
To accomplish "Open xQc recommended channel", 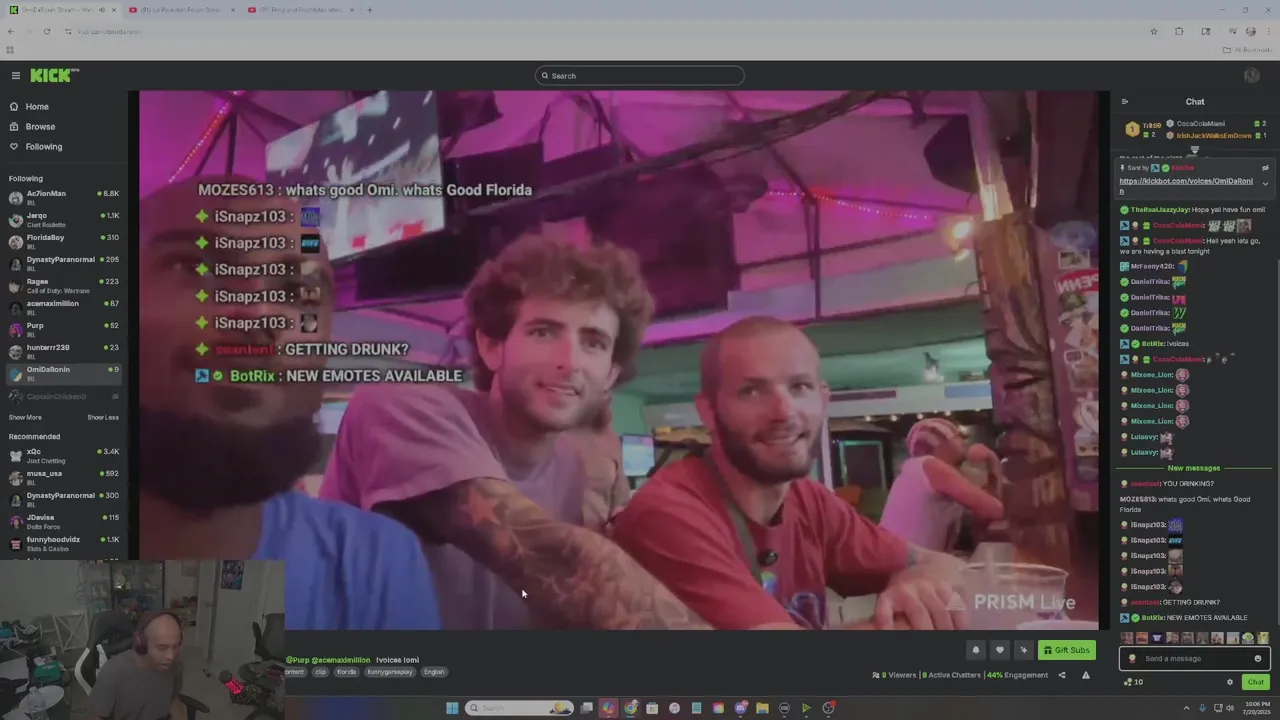I will [62, 456].
